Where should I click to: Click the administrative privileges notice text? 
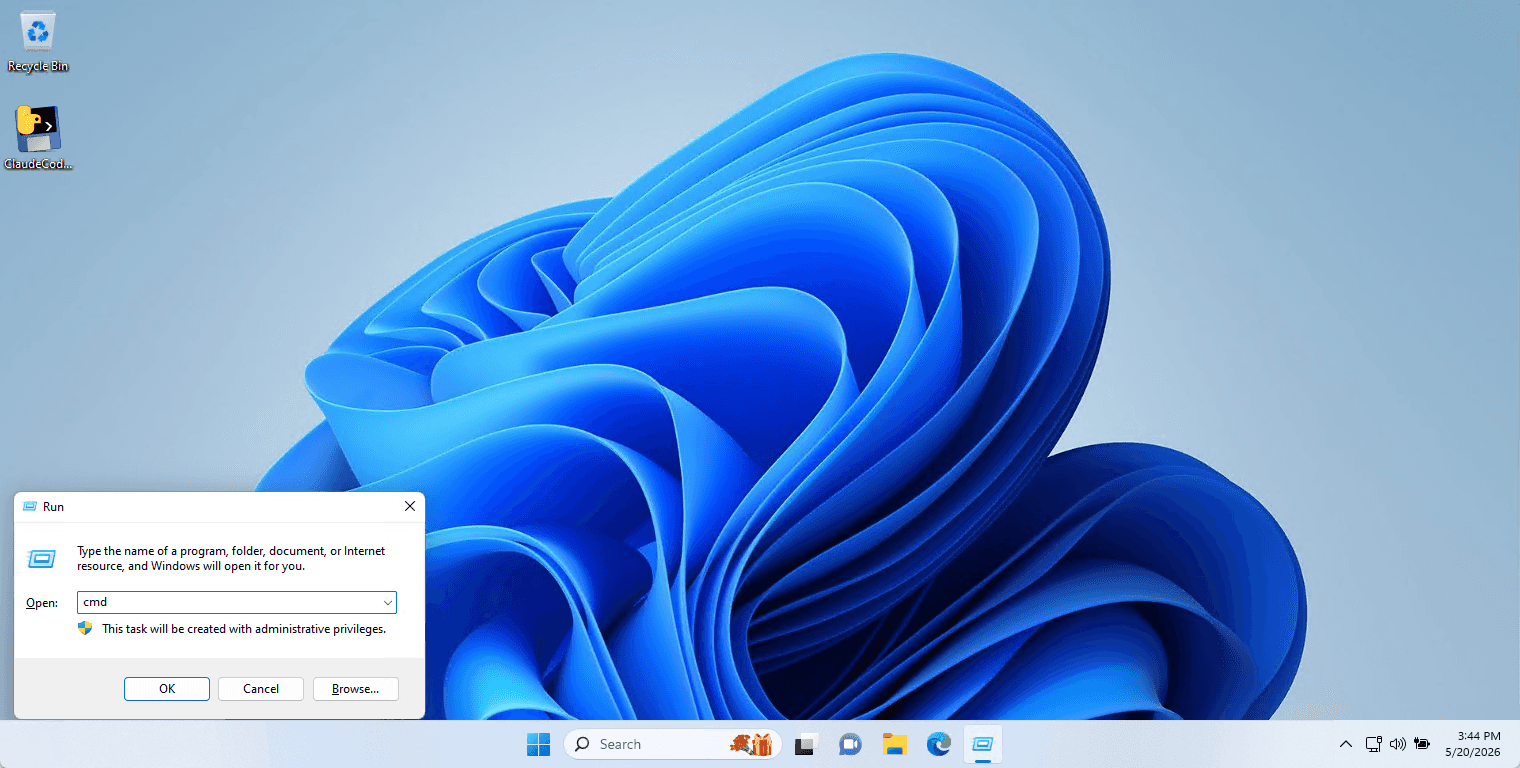(244, 629)
